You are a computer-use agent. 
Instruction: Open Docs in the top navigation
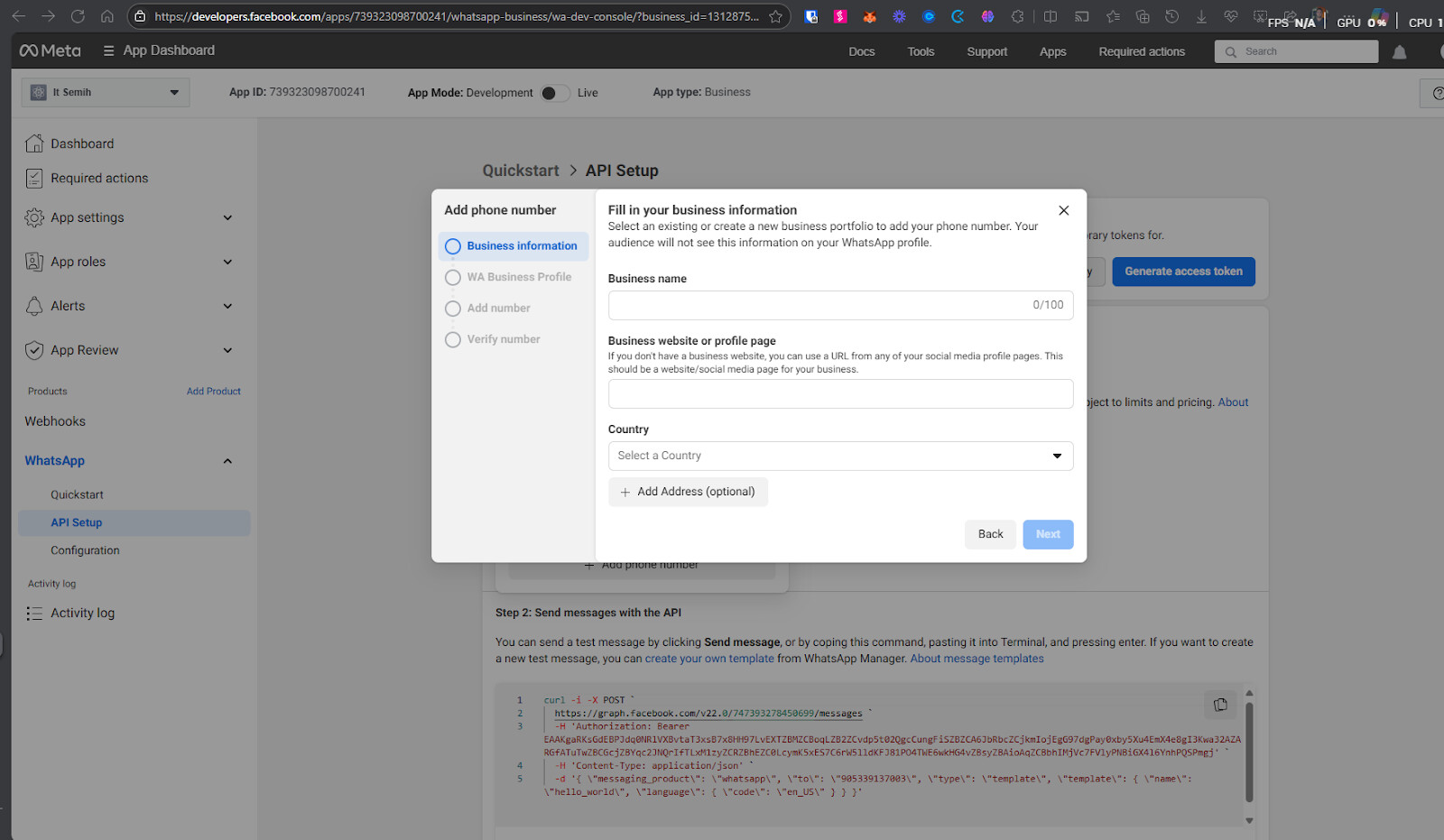pyautogui.click(x=862, y=51)
